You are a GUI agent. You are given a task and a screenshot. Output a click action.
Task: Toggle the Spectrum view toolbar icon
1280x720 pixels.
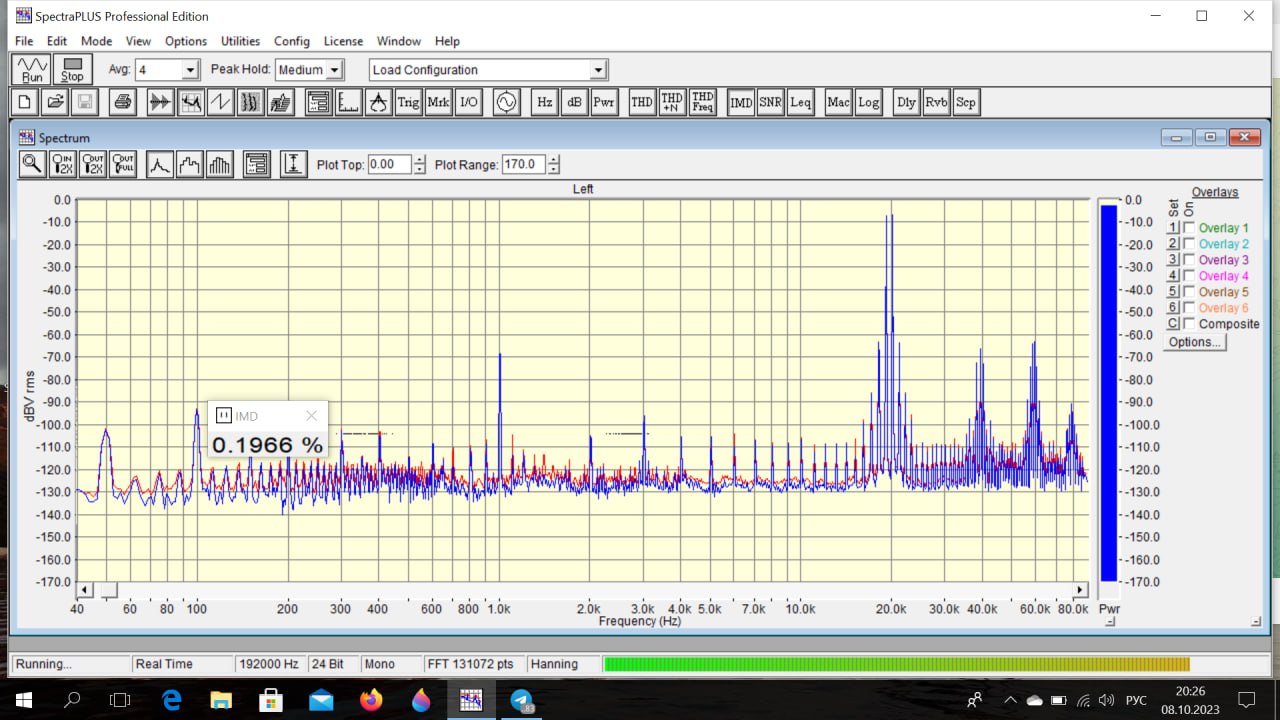click(x=190, y=102)
